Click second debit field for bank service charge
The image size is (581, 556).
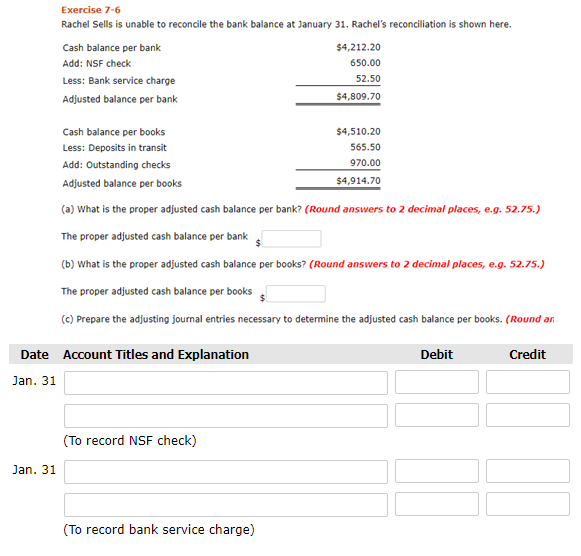[x=436, y=504]
